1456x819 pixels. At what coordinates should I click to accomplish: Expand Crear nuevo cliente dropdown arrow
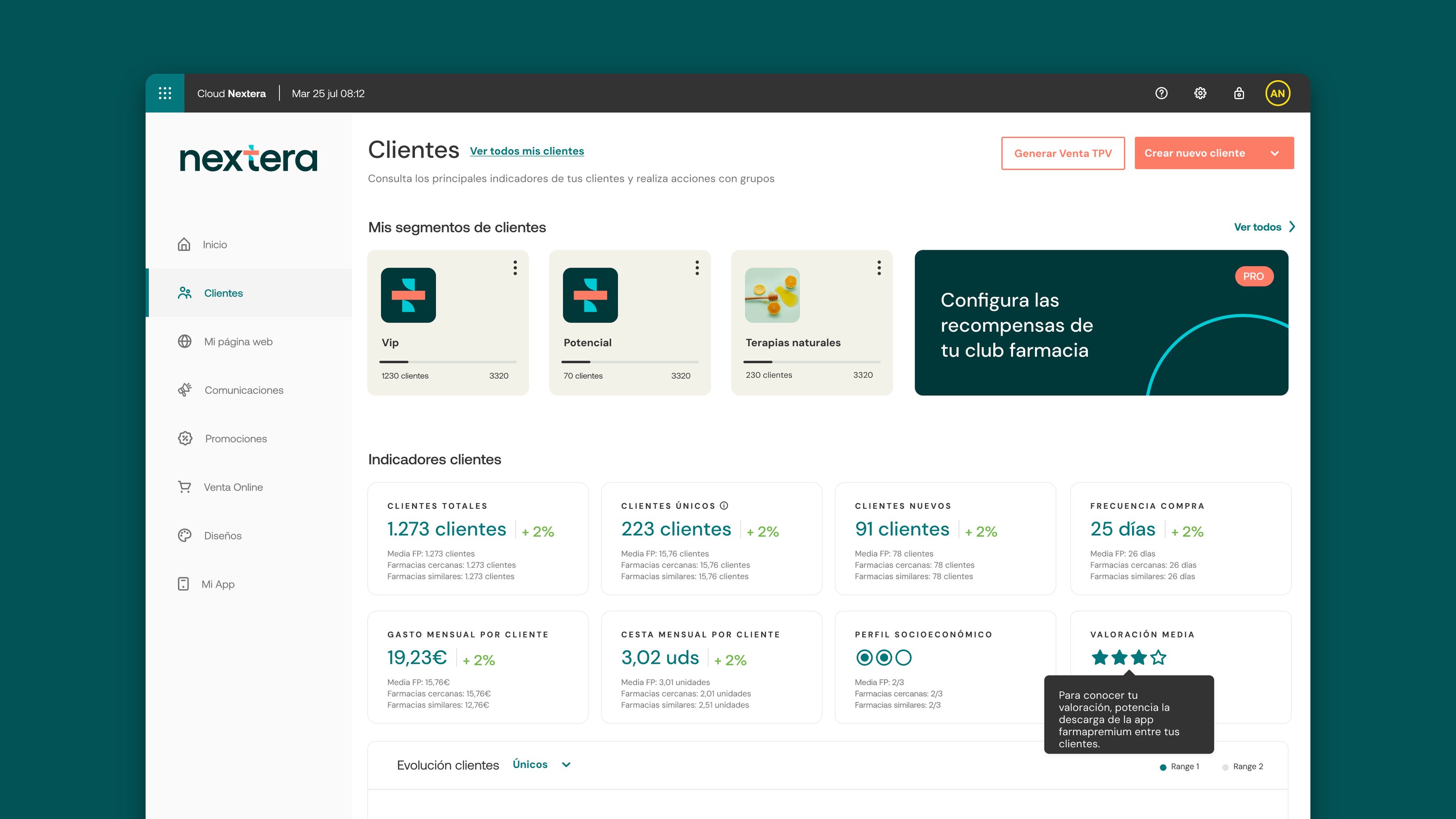pos(1274,153)
